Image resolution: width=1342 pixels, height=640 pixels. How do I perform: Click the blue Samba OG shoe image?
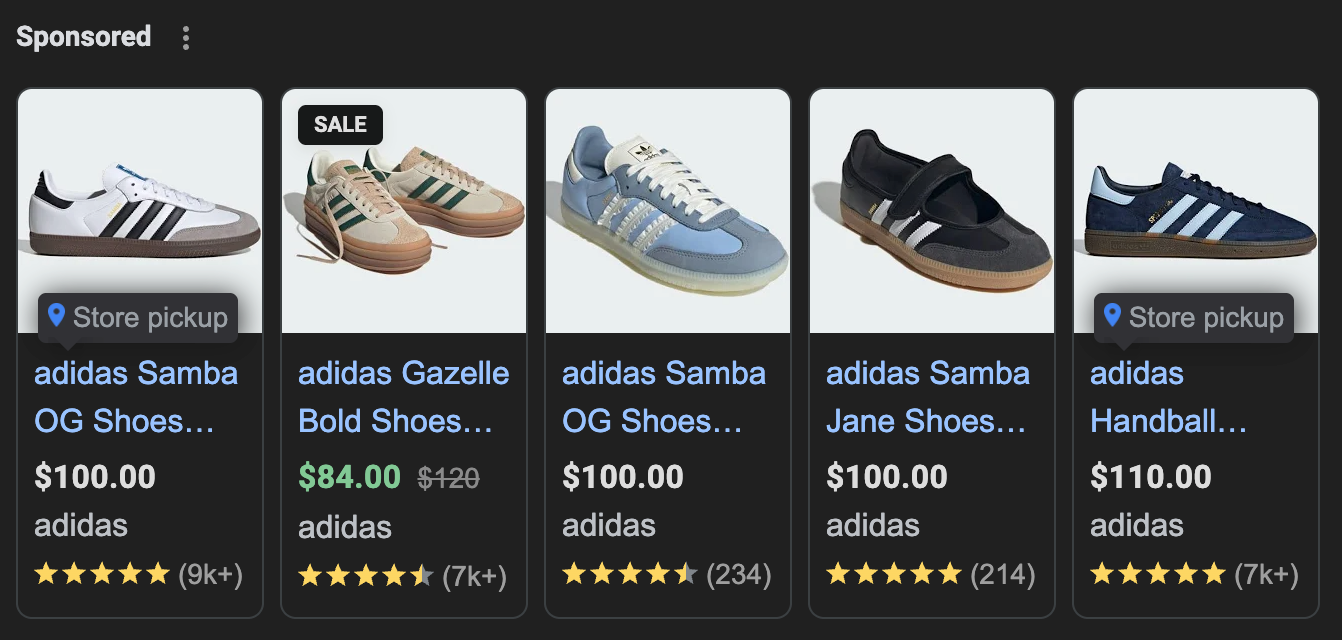click(667, 210)
